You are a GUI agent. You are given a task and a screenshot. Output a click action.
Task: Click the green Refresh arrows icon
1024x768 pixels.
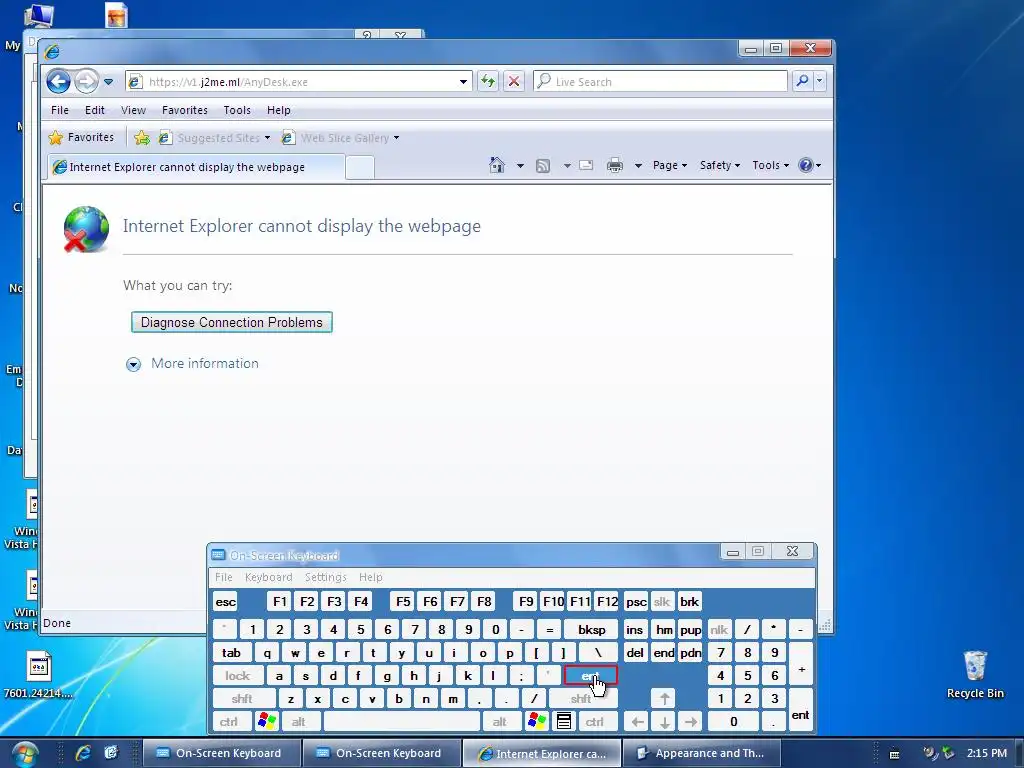coord(488,82)
